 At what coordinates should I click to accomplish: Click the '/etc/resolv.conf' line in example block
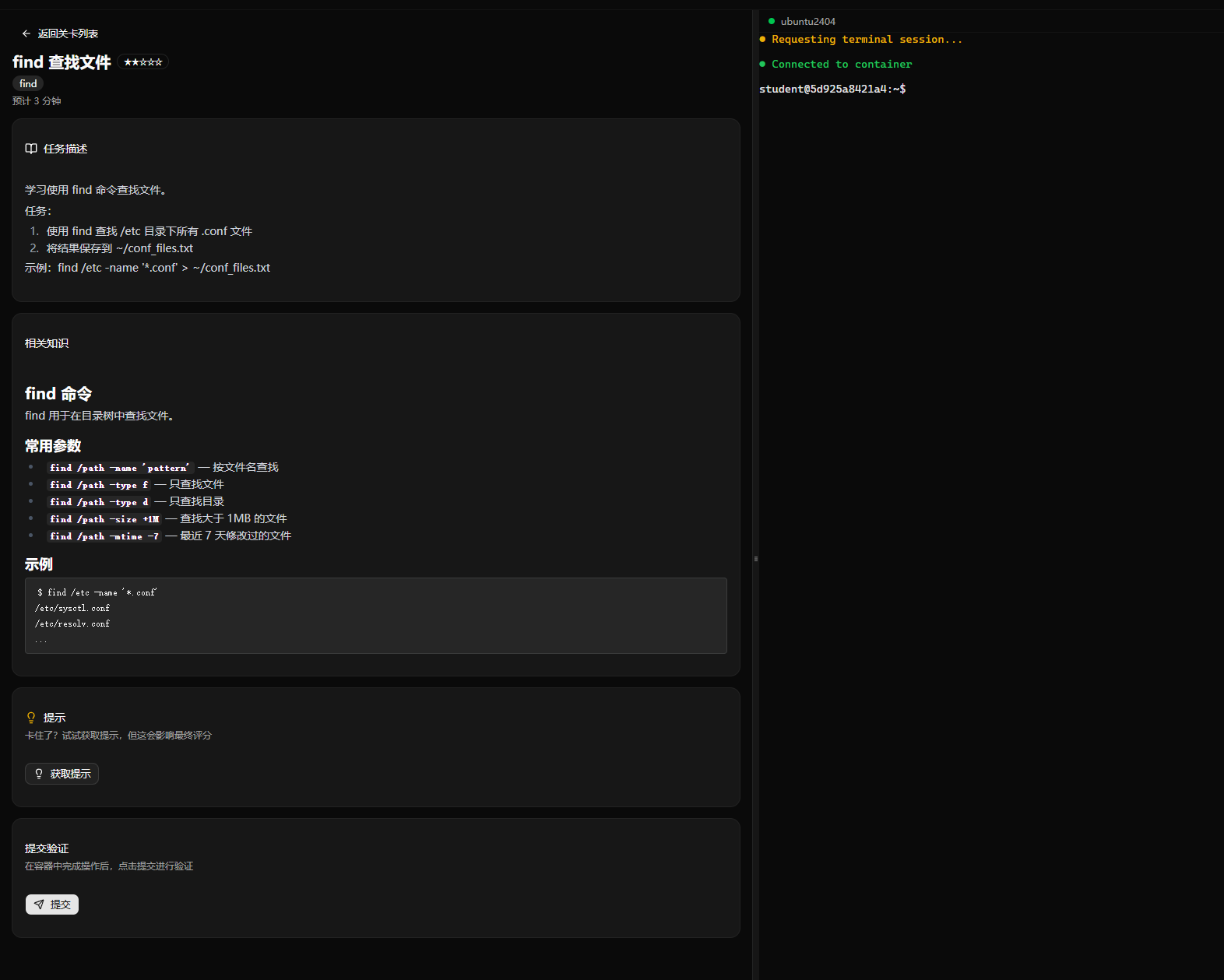[x=72, y=623]
